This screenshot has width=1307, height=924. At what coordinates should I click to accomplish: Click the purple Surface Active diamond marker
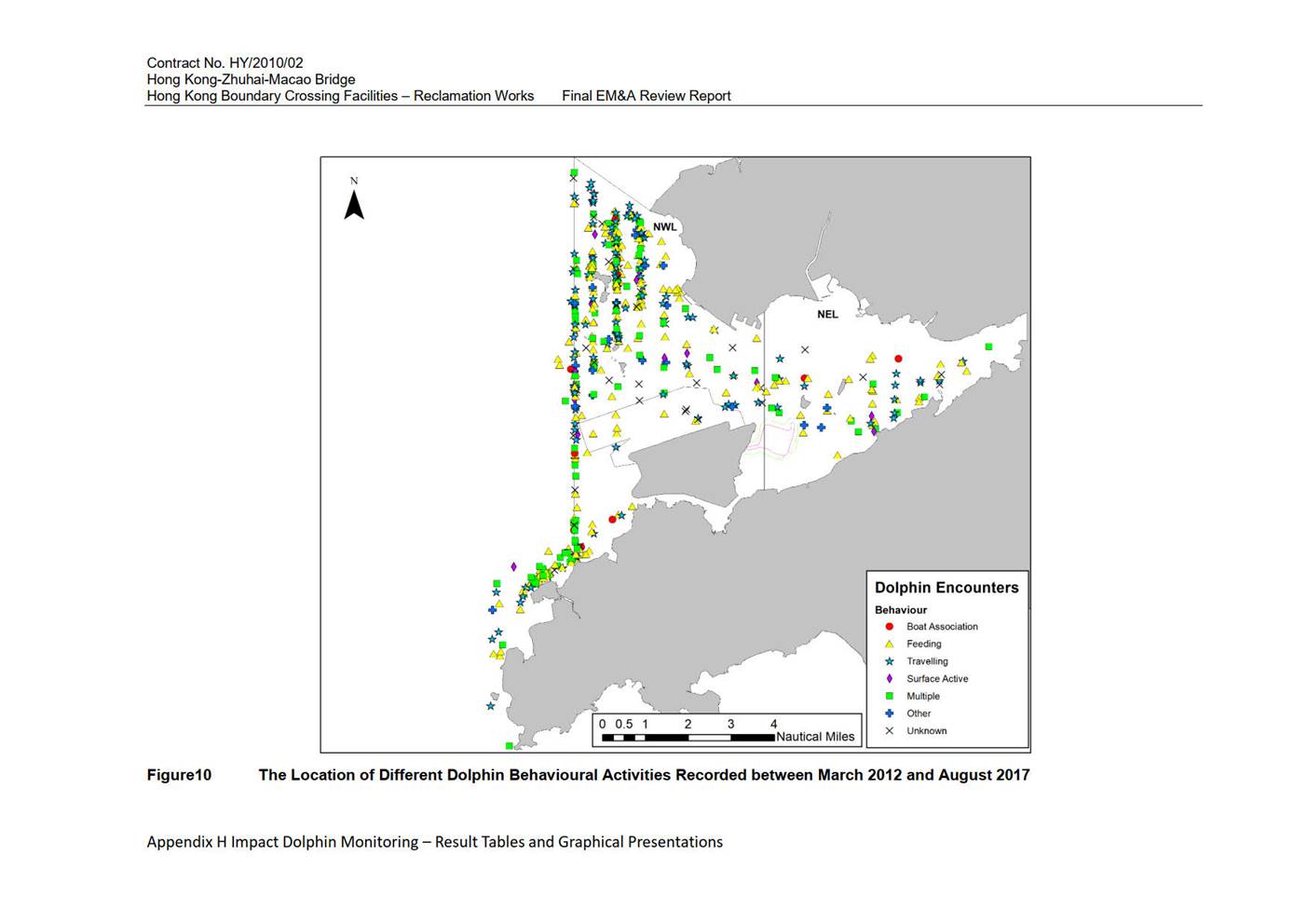[x=889, y=679]
